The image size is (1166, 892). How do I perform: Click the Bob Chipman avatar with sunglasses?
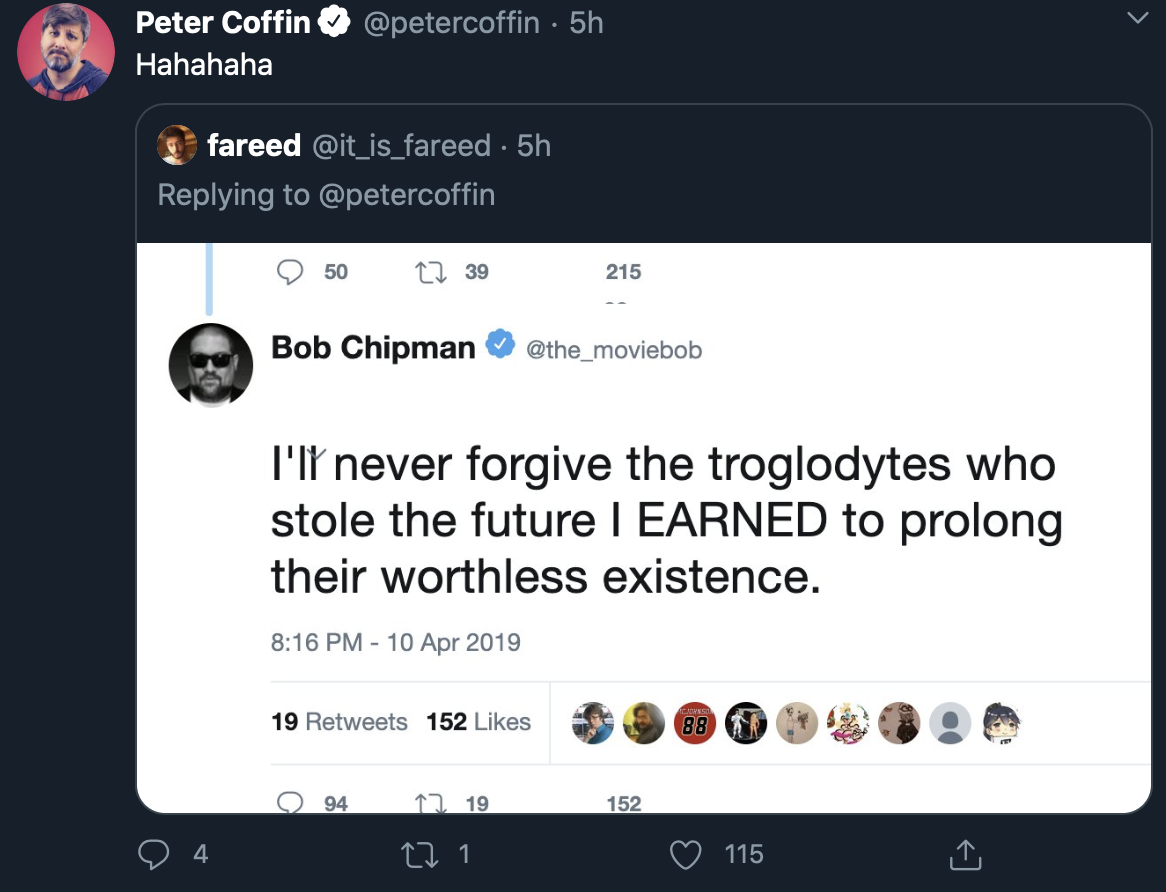coord(211,365)
